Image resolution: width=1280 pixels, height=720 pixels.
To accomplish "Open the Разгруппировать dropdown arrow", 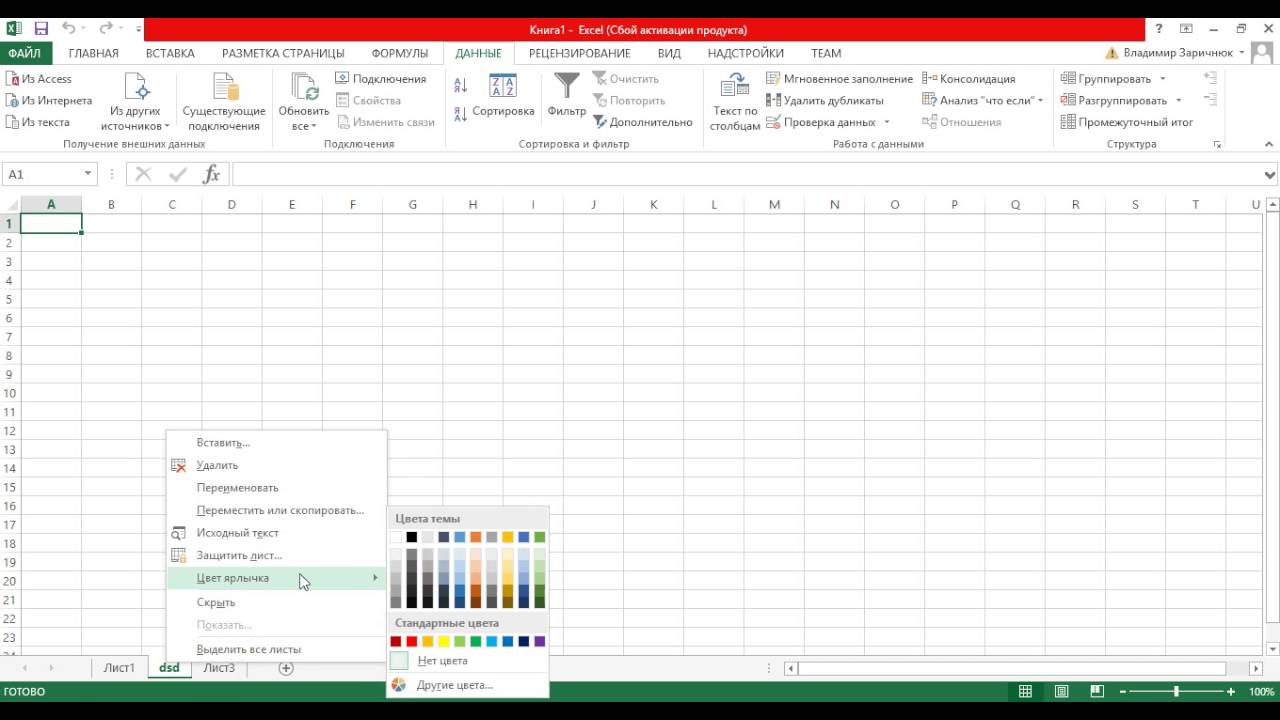I will point(1178,100).
